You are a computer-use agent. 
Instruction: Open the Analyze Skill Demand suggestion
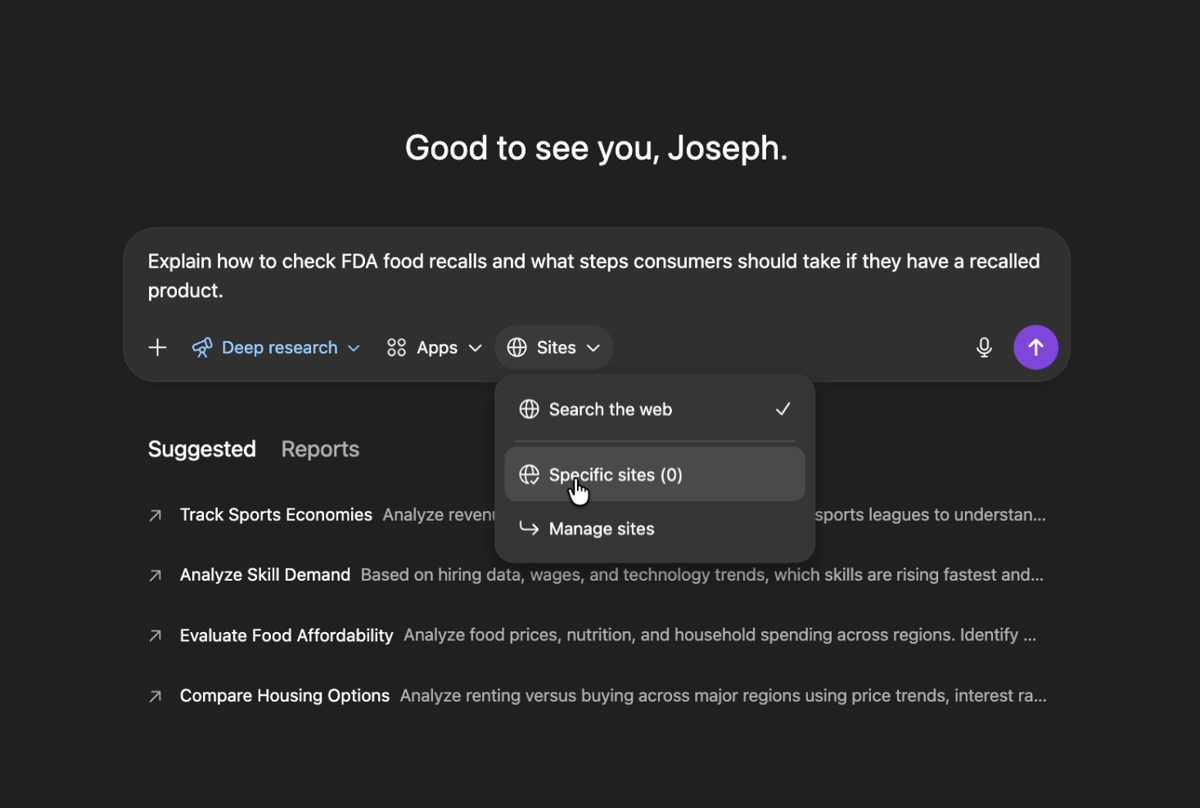tap(265, 575)
